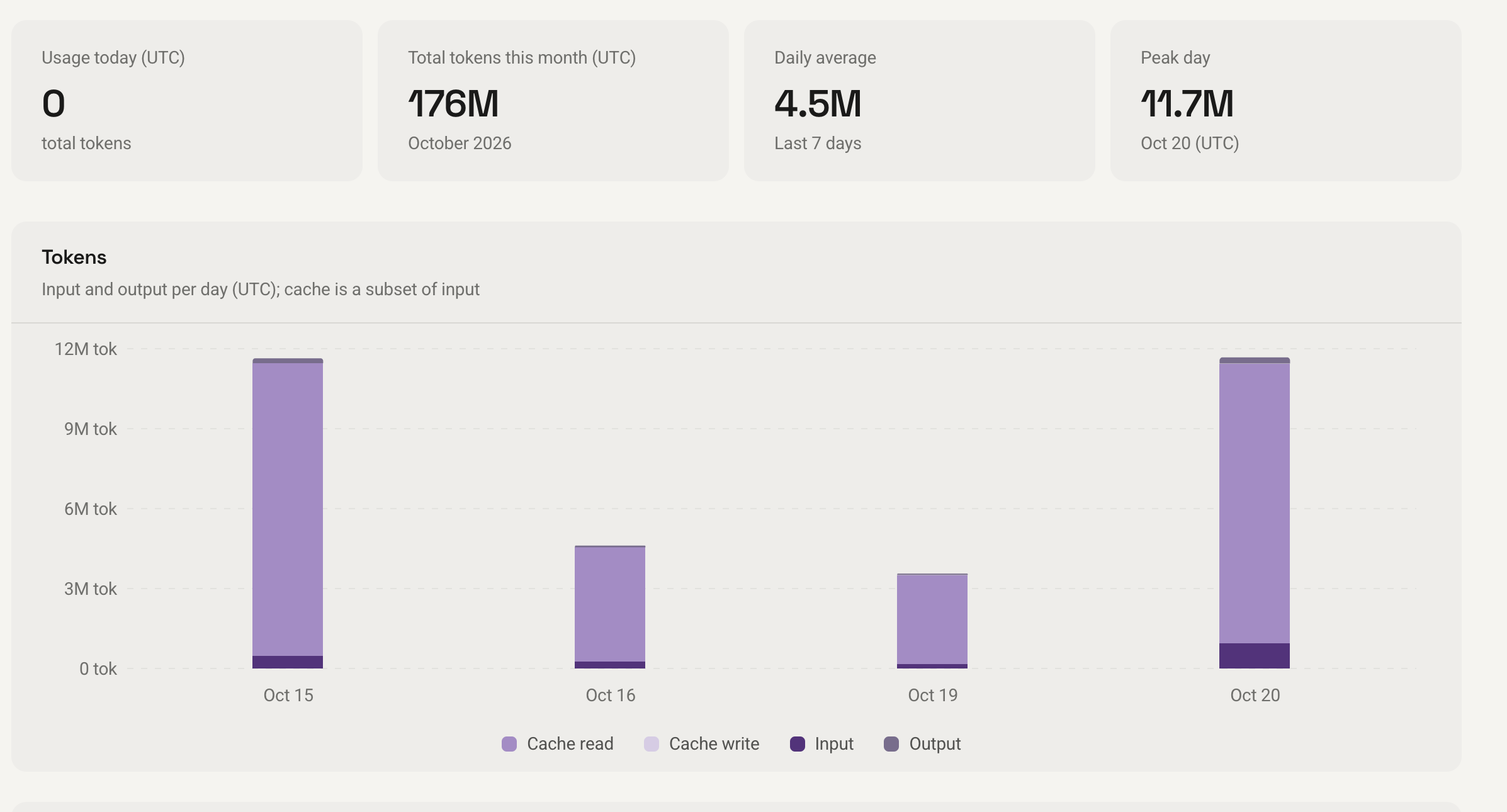
Task: Click the Oct 15 axis label
Action: coord(288,695)
